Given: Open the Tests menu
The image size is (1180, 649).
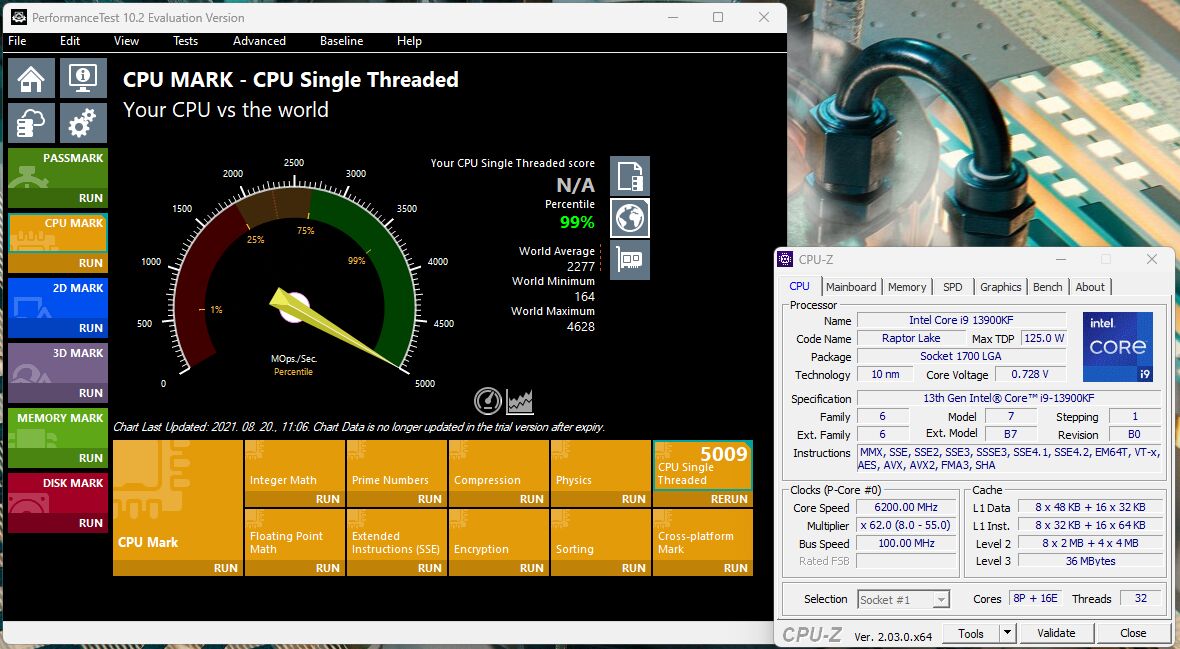Looking at the screenshot, I should 185,41.
